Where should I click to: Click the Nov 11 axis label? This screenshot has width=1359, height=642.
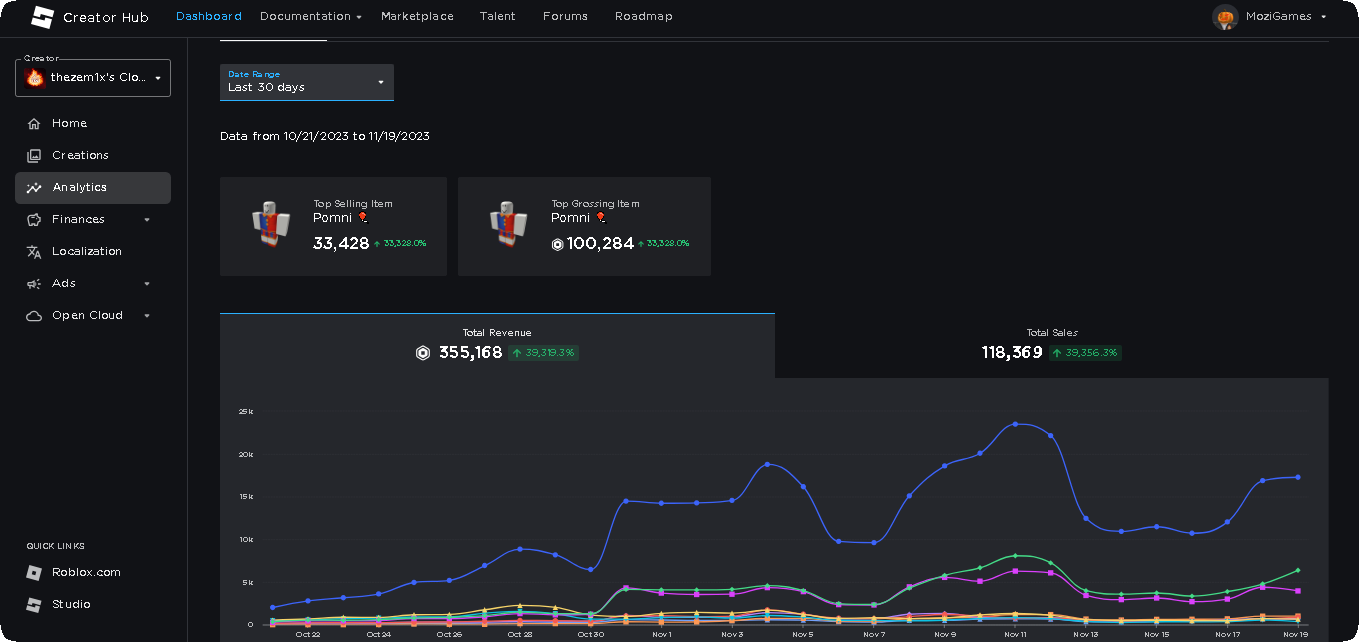pyautogui.click(x=1015, y=634)
